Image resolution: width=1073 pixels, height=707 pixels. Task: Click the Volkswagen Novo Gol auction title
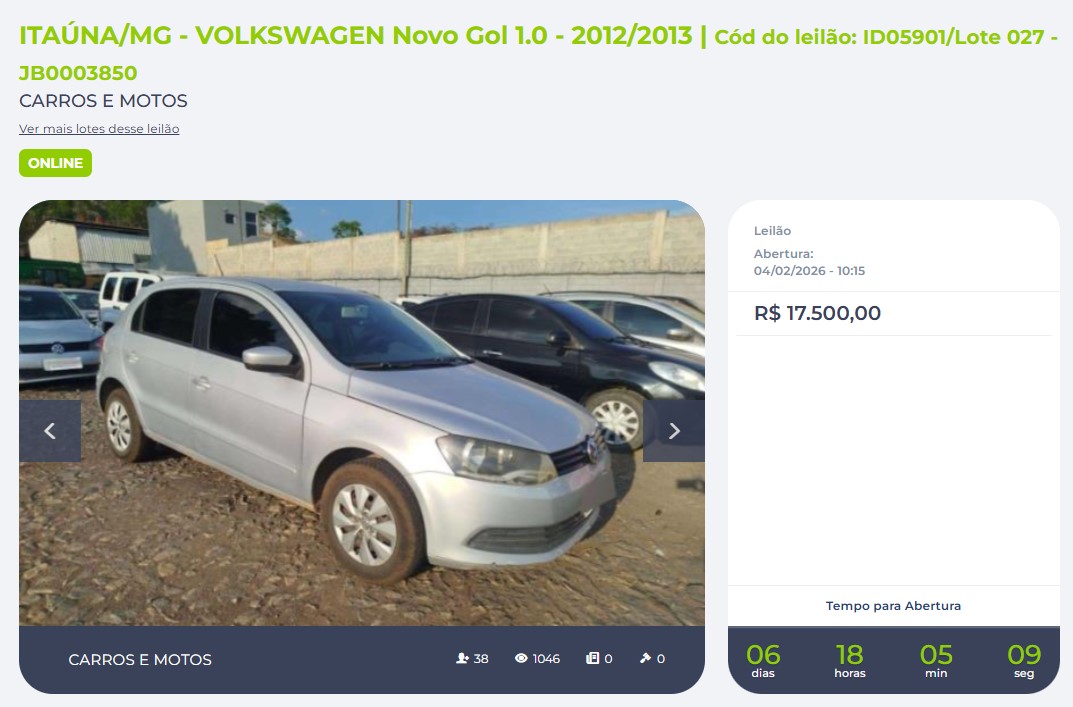pyautogui.click(x=356, y=36)
